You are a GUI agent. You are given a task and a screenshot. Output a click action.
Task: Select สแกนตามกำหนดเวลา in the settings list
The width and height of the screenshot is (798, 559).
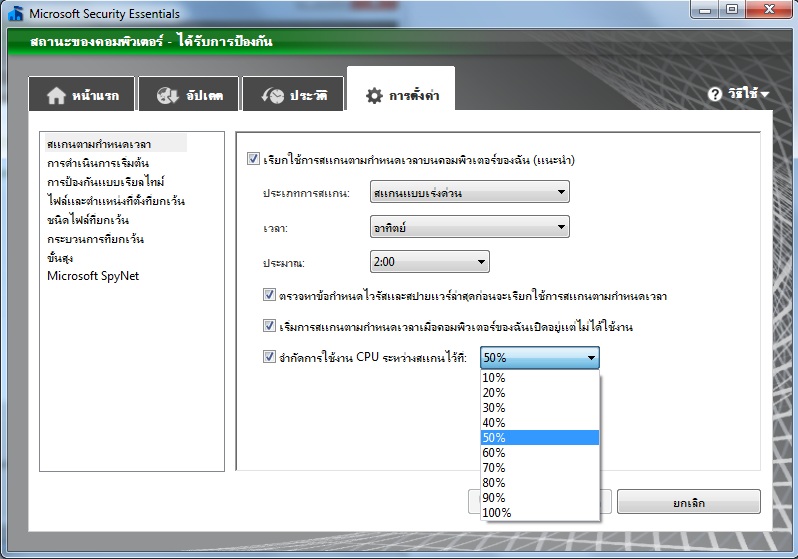click(116, 144)
